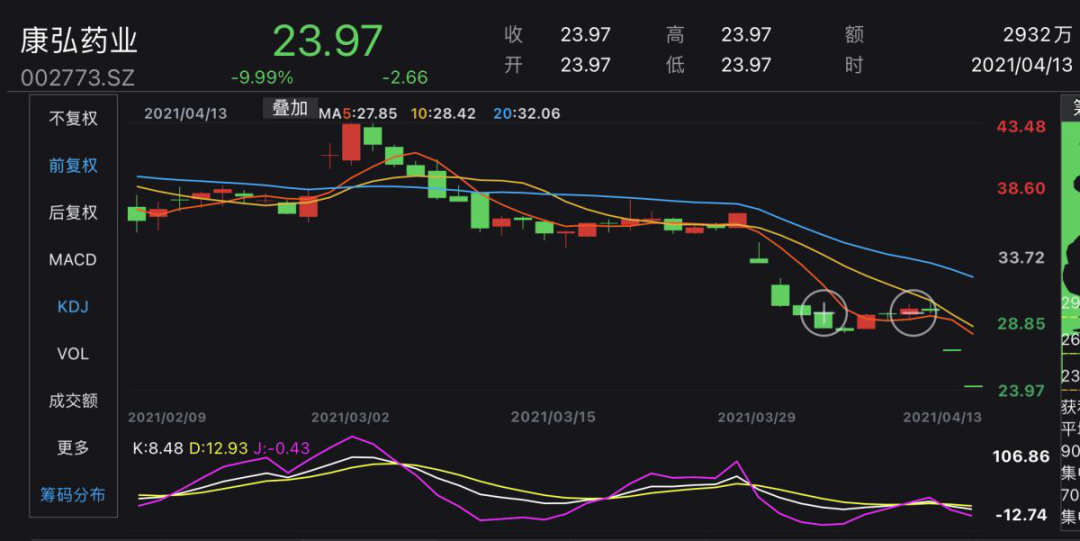Select 不复权 price adjustment option

pyautogui.click(x=73, y=119)
